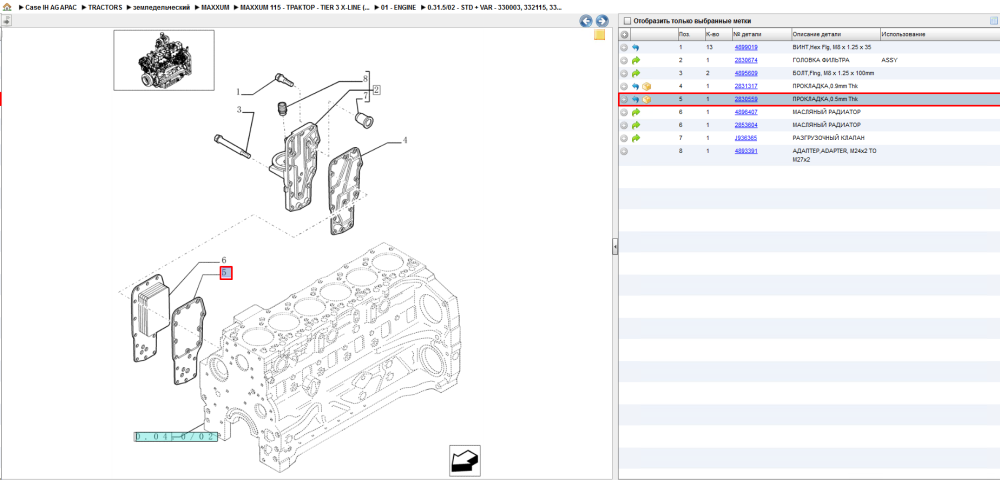
Task: Click the 'К-во' column header
Action: point(717,34)
